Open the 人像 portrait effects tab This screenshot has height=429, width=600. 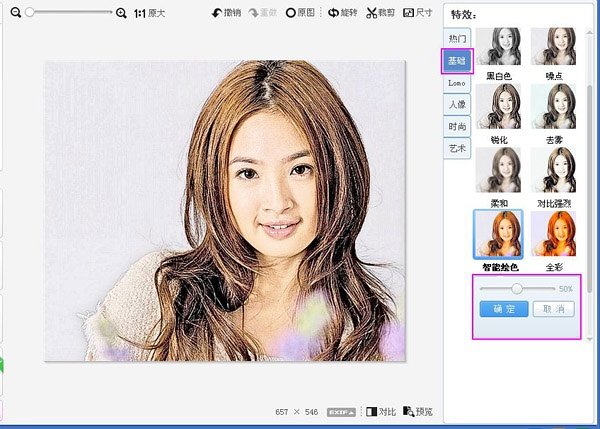(x=457, y=104)
